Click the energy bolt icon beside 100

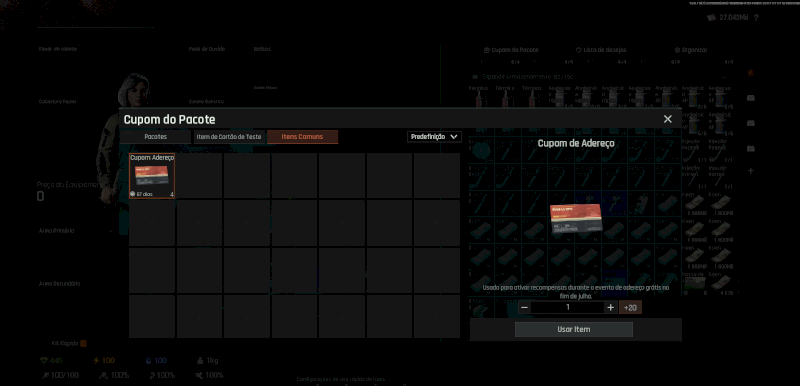(96, 361)
